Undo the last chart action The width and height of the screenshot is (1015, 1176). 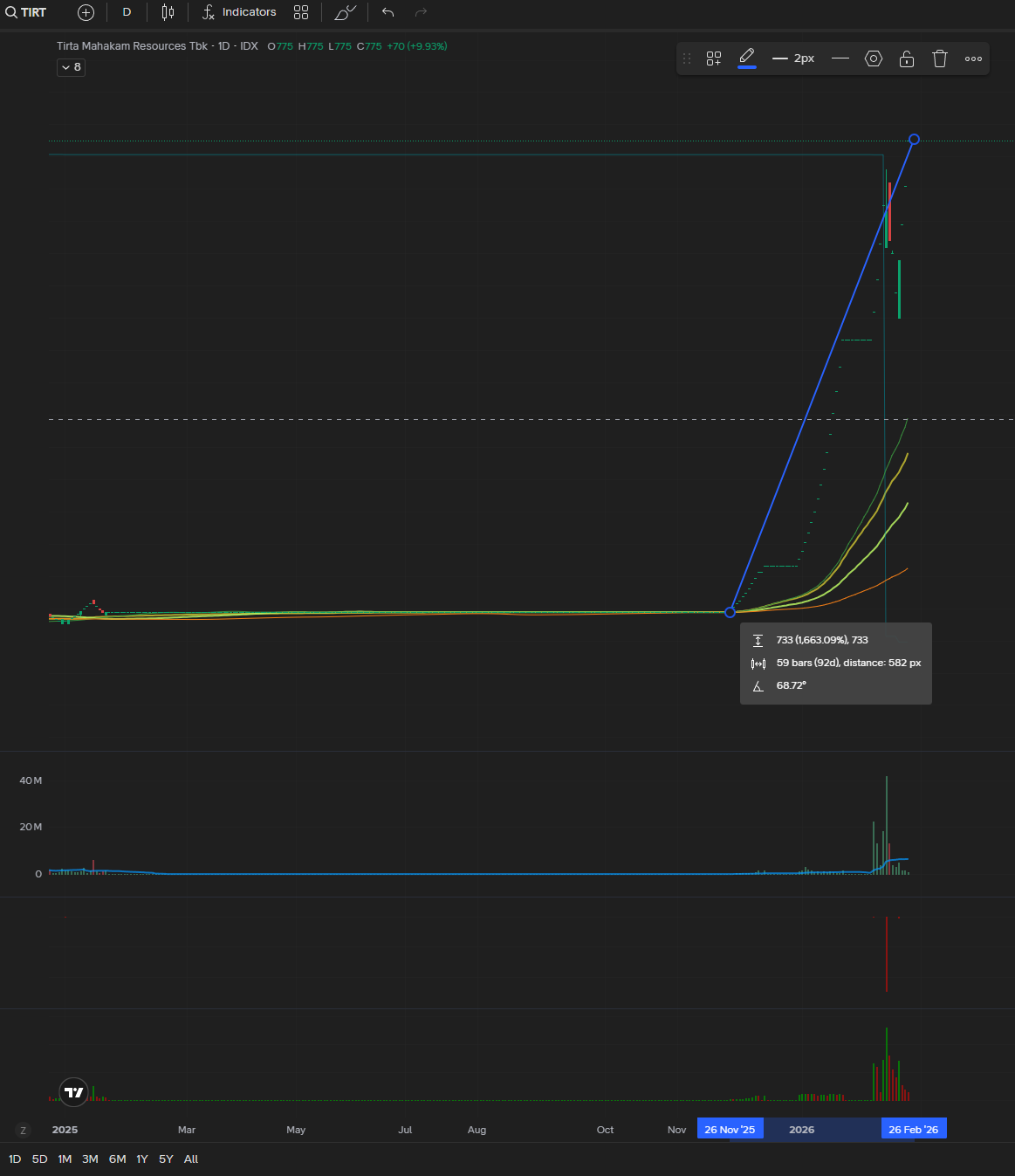(388, 12)
